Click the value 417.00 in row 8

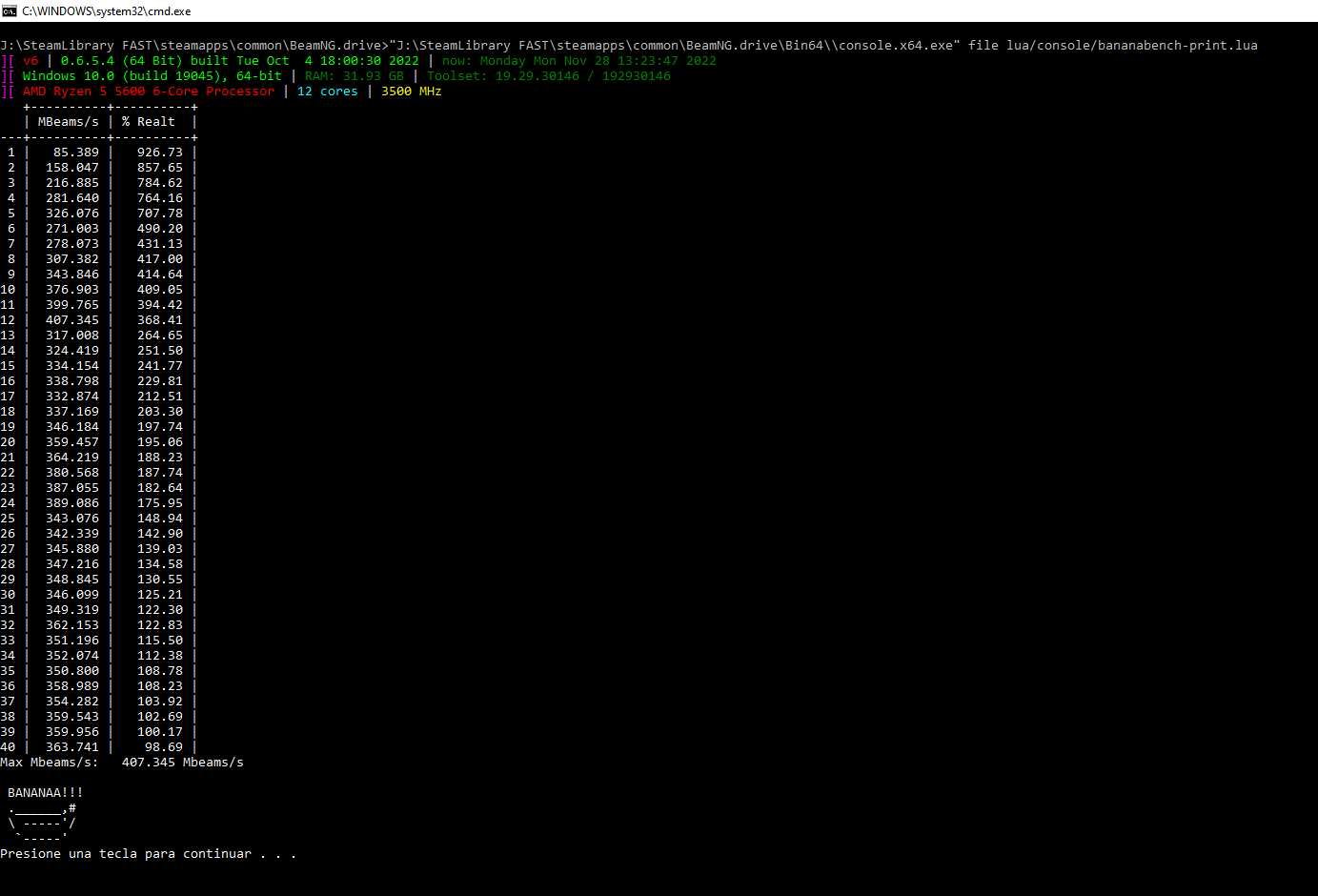coord(160,259)
